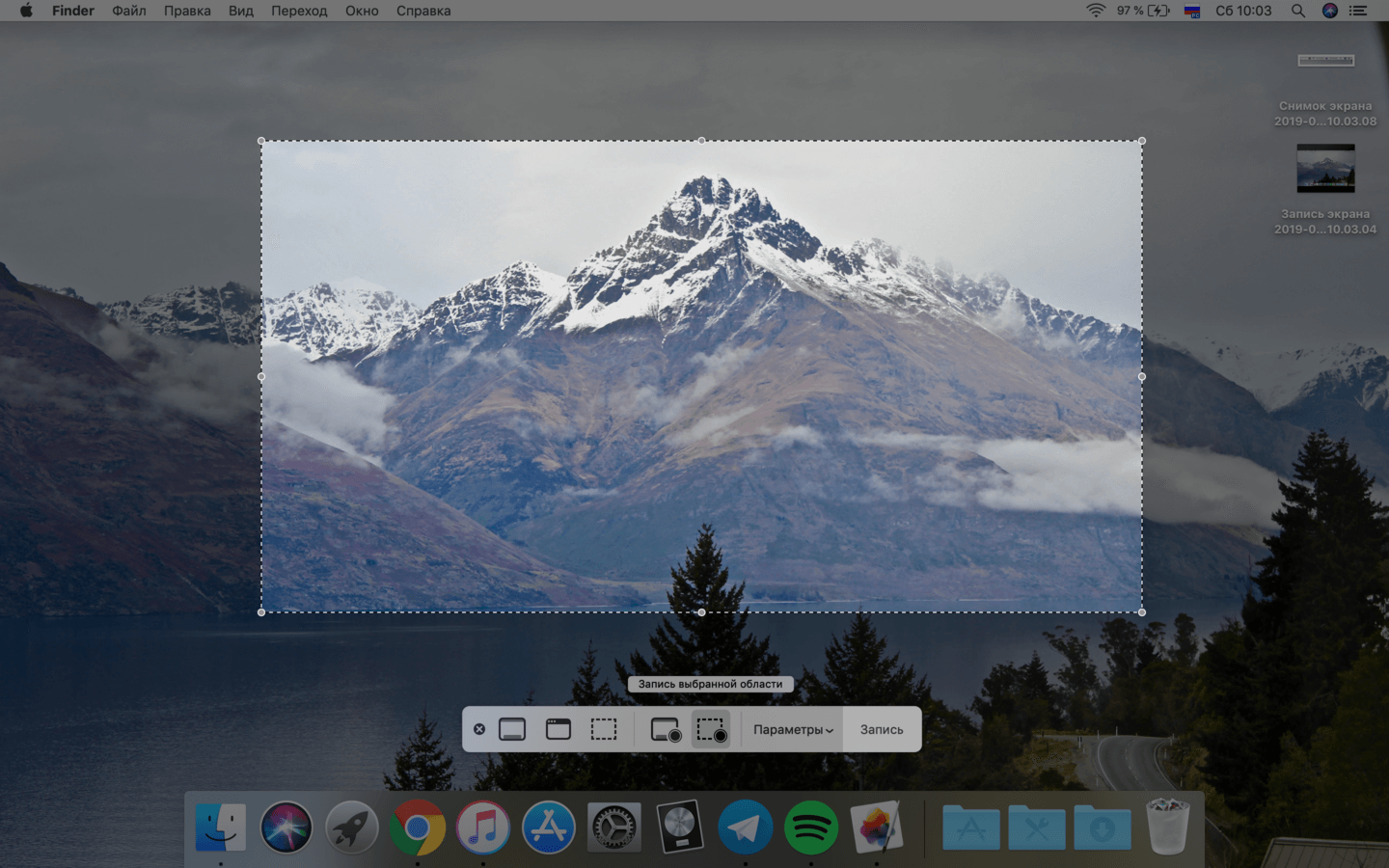
Task: Select the capture selected portion mode
Action: click(604, 729)
